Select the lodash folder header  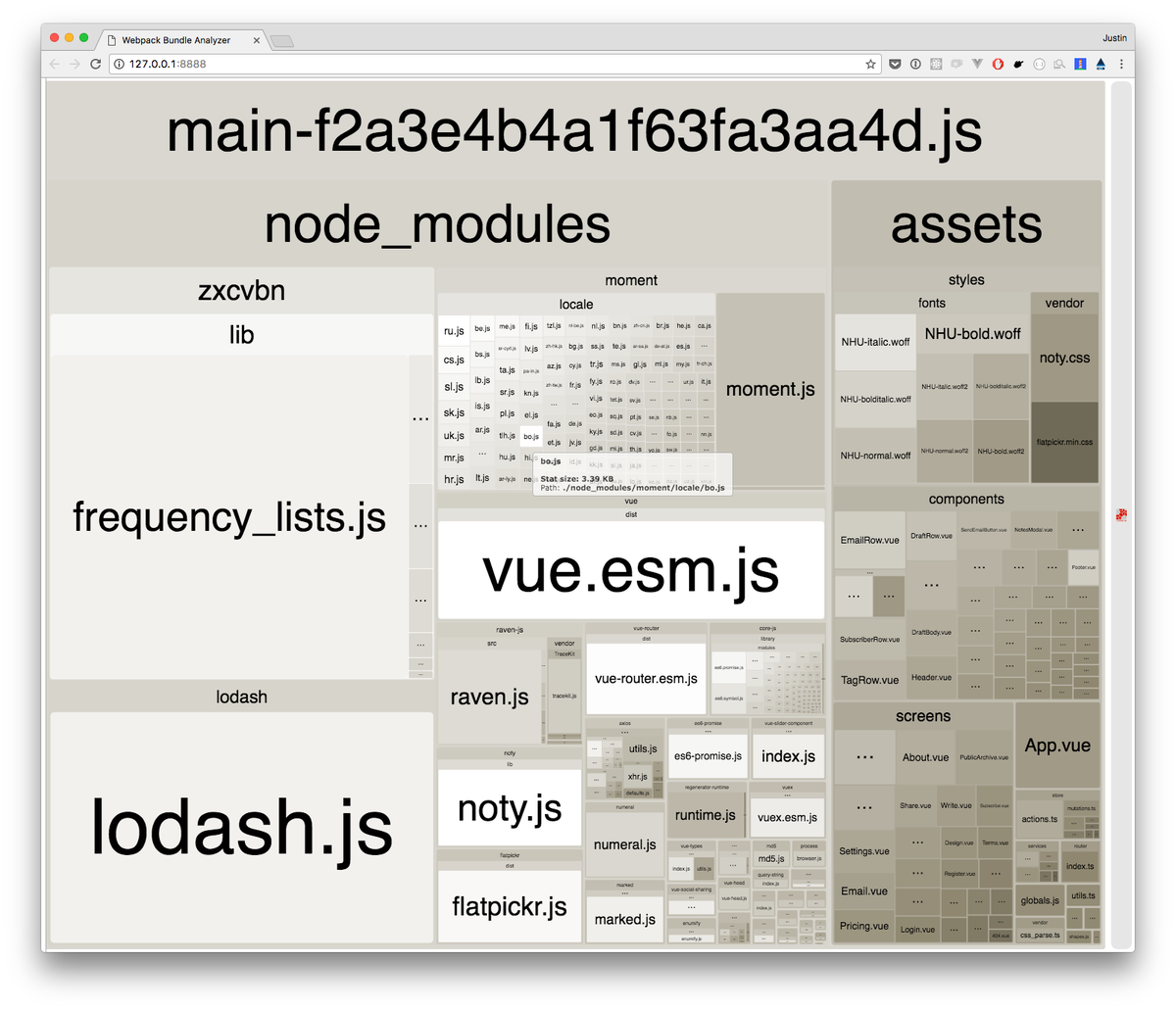click(x=241, y=697)
